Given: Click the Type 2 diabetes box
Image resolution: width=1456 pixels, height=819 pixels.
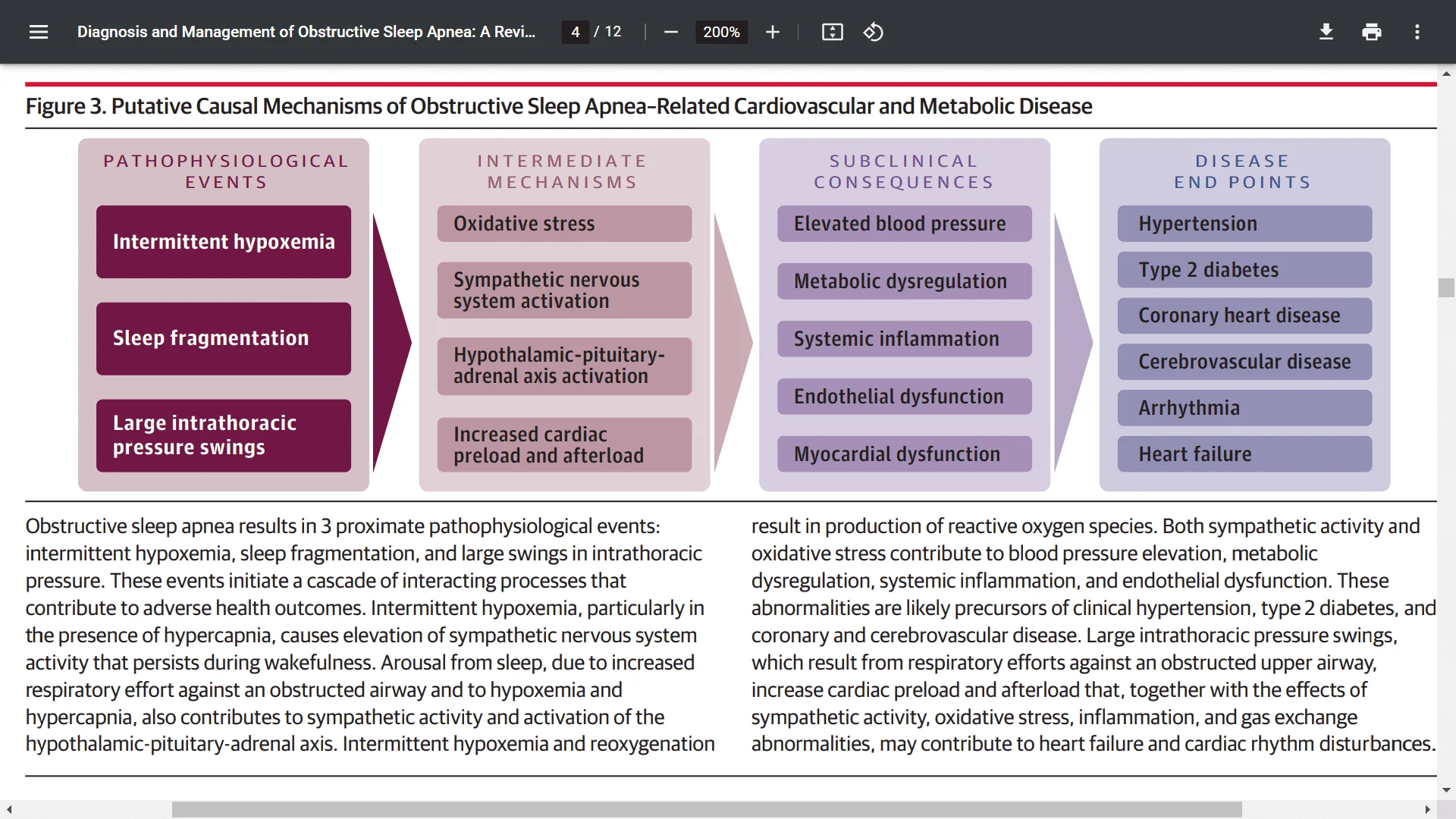Looking at the screenshot, I should [x=1244, y=270].
